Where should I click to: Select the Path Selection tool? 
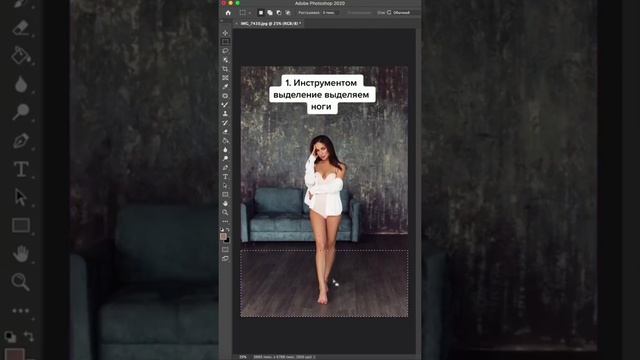pos(225,186)
